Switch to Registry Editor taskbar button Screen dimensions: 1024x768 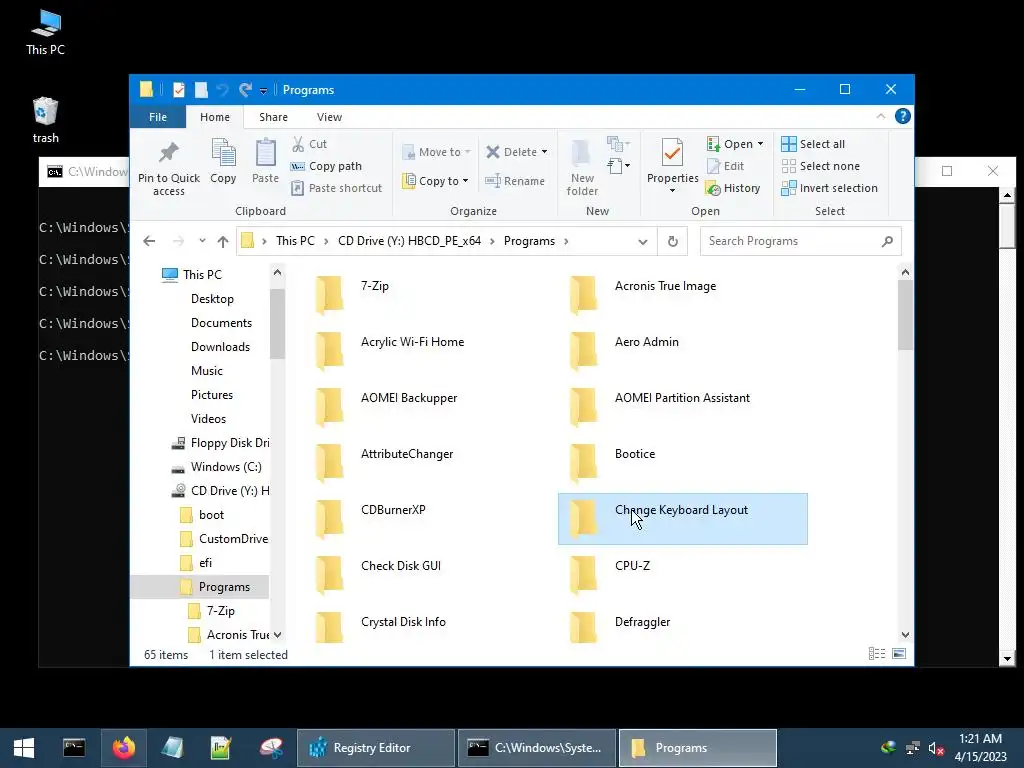(x=376, y=748)
